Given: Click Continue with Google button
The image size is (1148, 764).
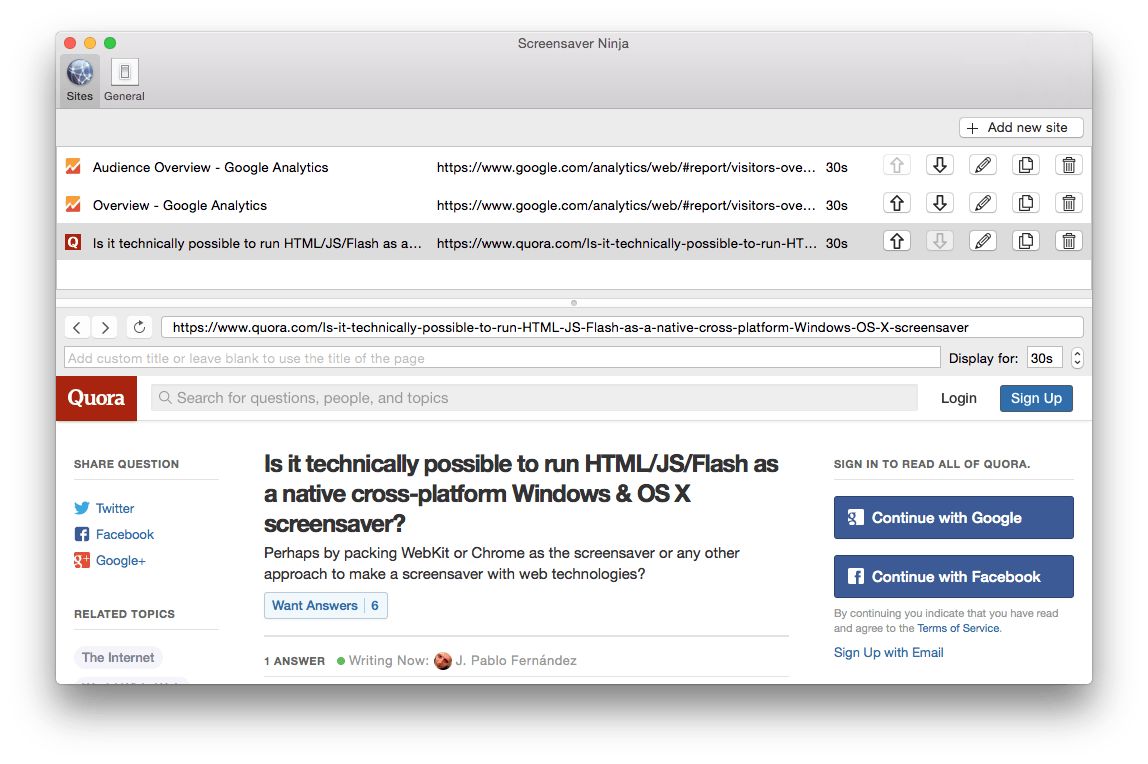Looking at the screenshot, I should 953,518.
